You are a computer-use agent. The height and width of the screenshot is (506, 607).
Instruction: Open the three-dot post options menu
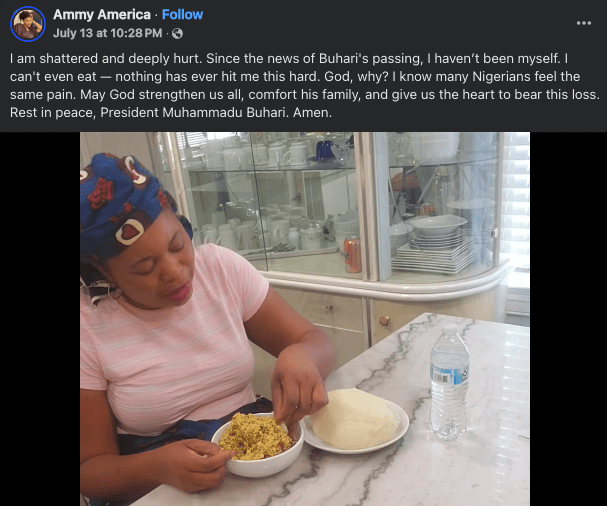click(583, 23)
